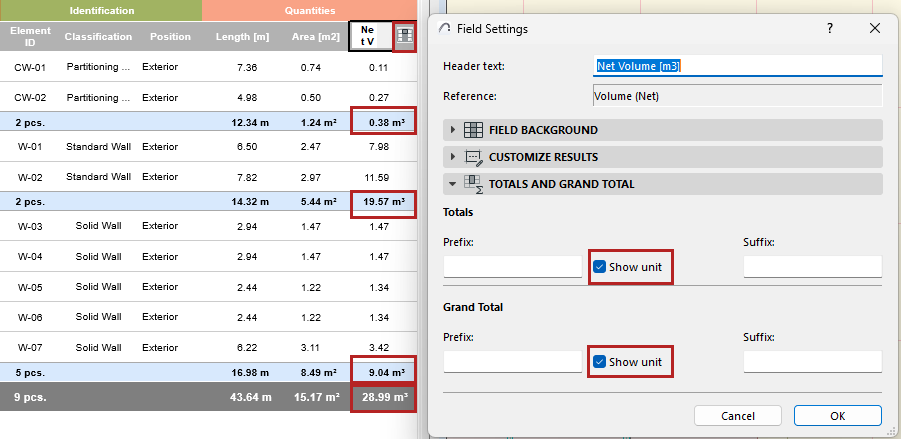This screenshot has height=439, width=901.
Task: Click the Grand Total Suffix input field
Action: click(812, 361)
